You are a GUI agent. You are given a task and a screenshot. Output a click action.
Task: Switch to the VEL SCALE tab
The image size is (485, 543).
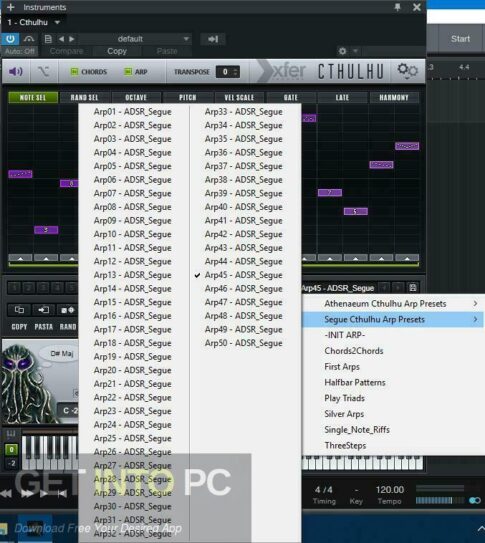click(x=239, y=98)
